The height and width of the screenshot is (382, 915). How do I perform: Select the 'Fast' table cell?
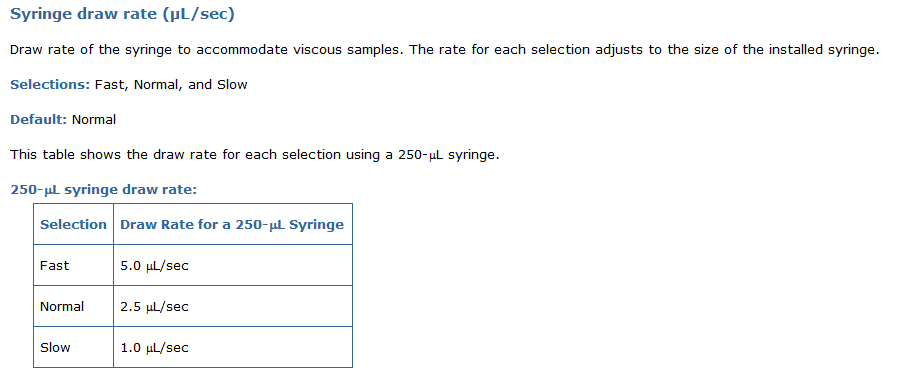[74, 265]
